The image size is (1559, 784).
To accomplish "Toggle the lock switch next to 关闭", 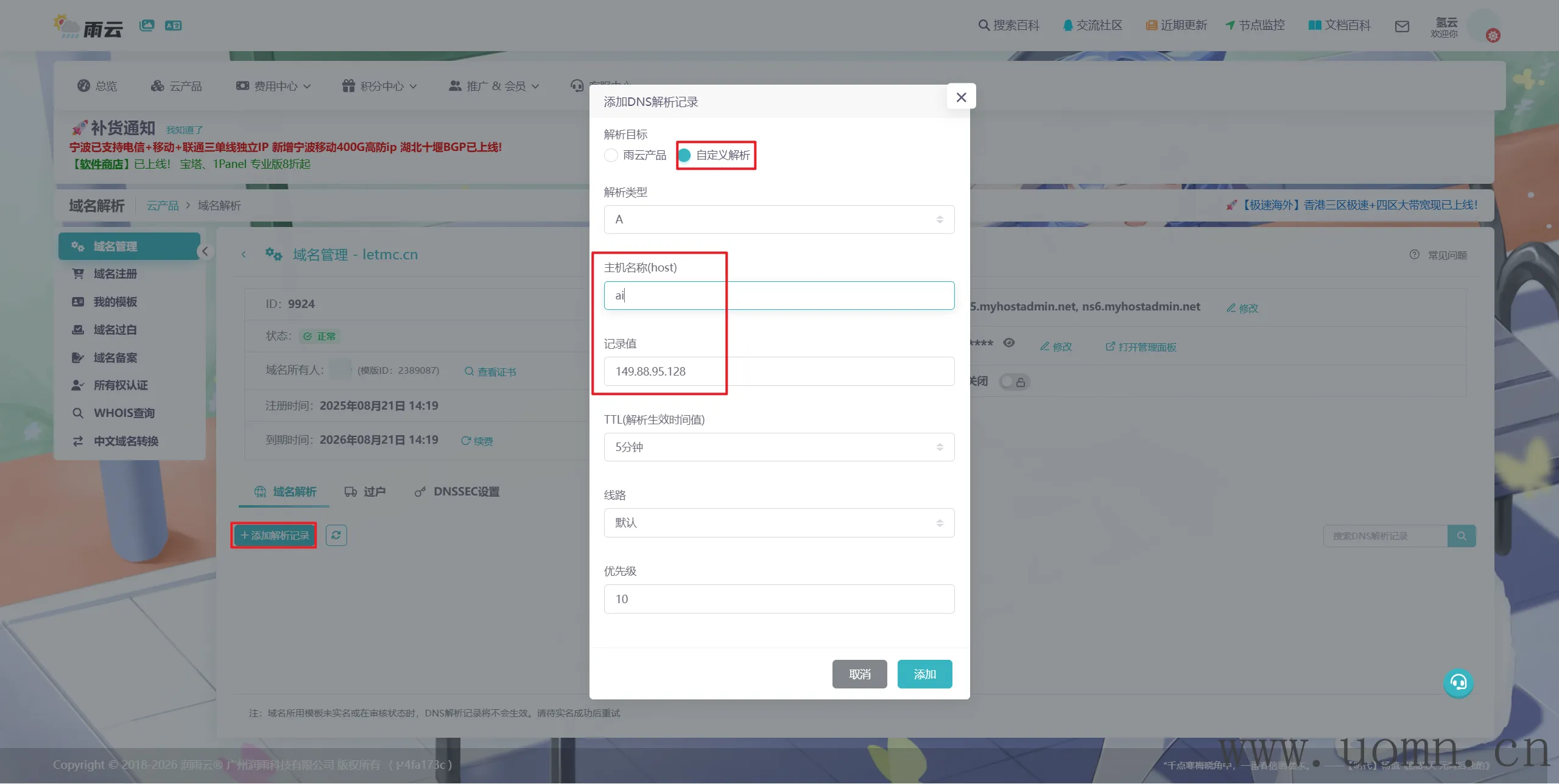I will (x=1014, y=382).
